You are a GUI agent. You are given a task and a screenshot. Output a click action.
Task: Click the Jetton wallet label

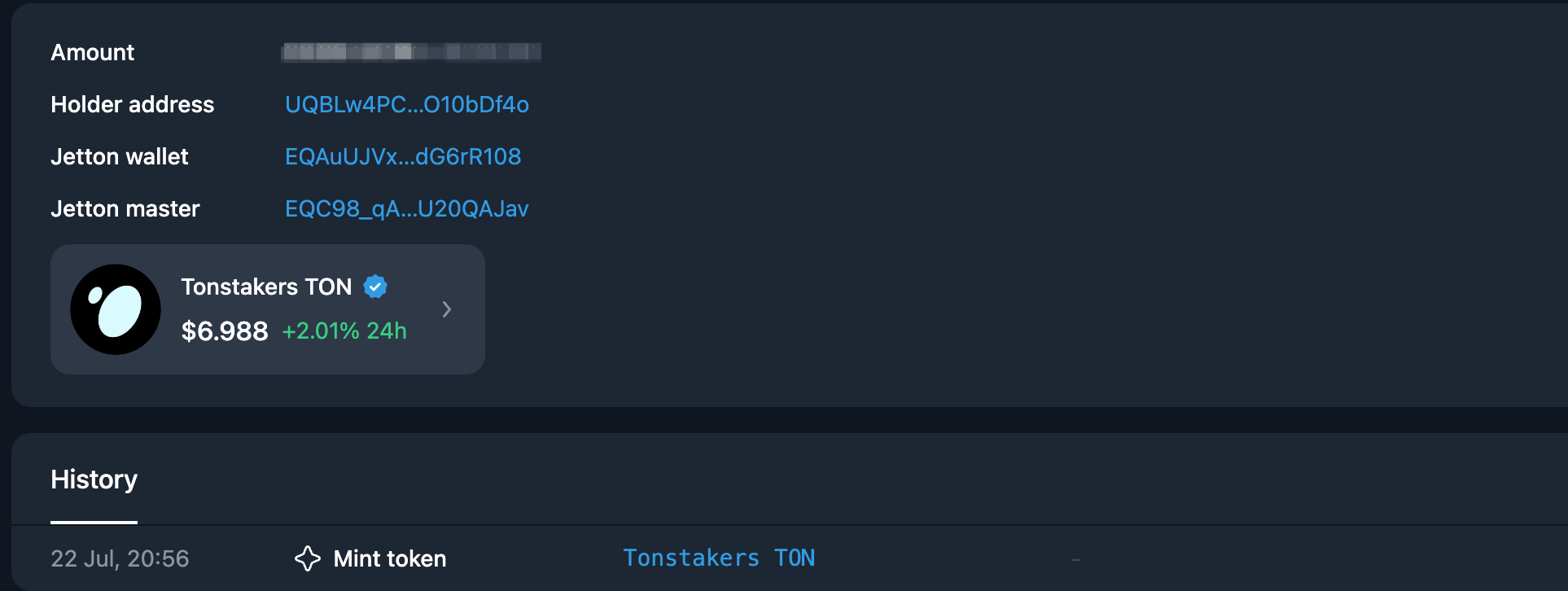[x=119, y=157]
